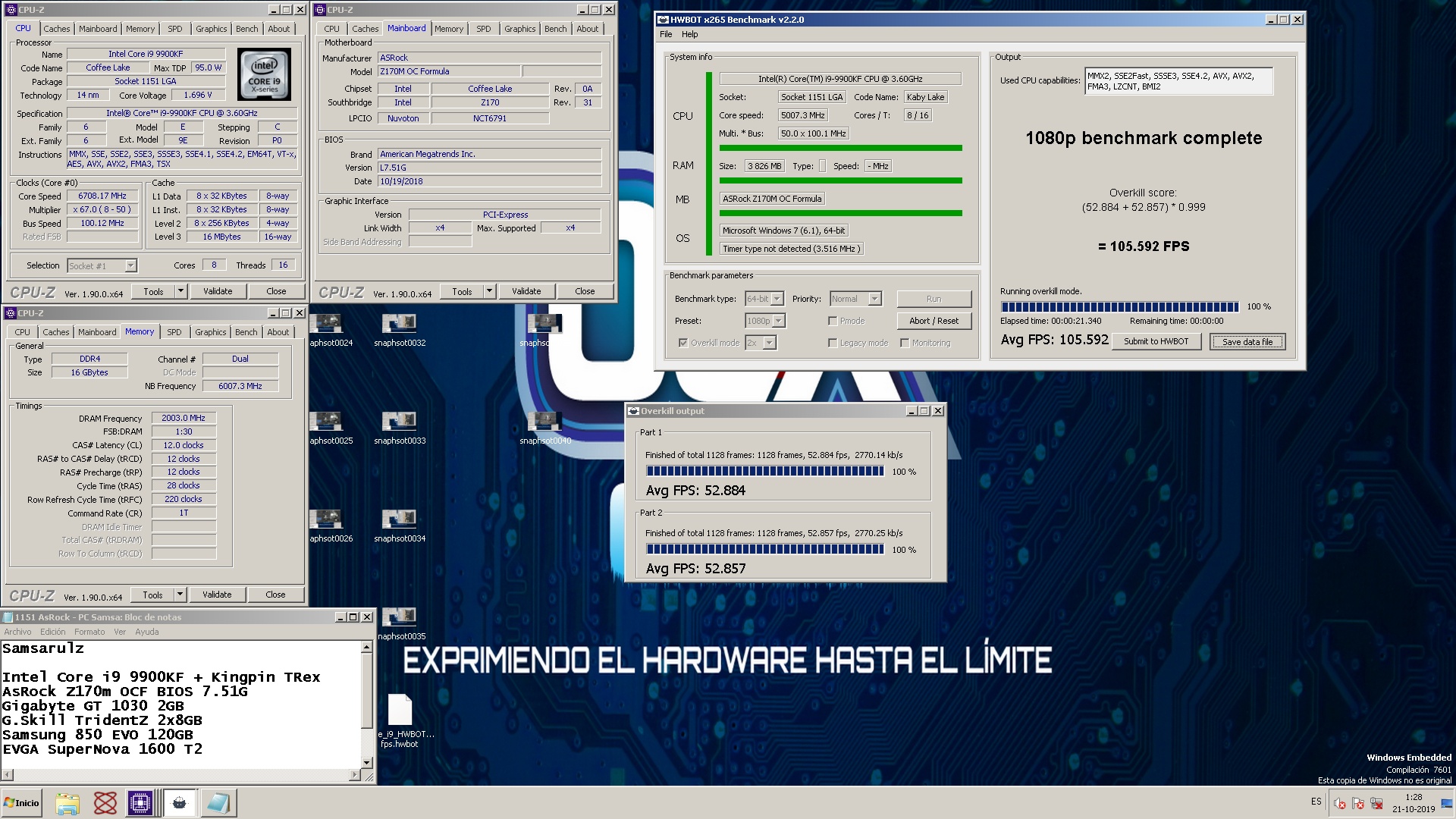
Task: Show desktop via the tray monitor icon
Action: tap(1445, 803)
